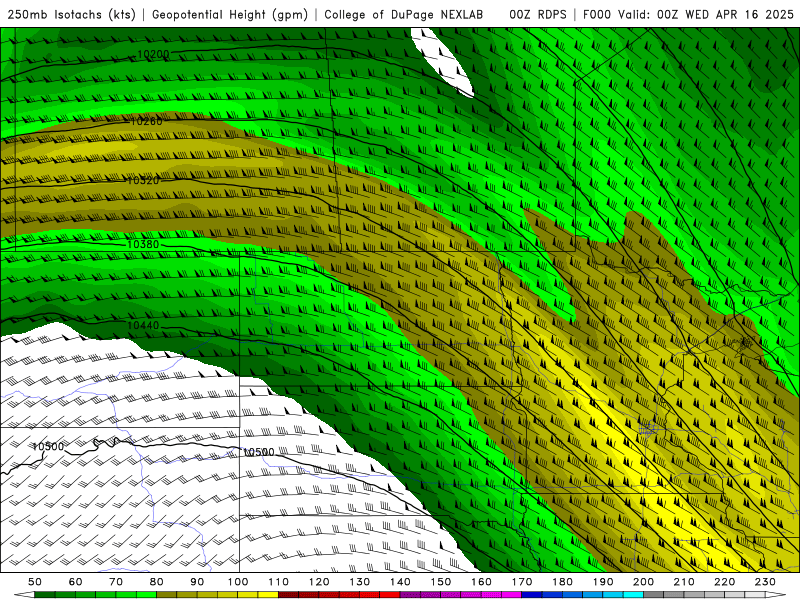Select the 140 legend number
The image size is (800, 600).
pos(400,582)
